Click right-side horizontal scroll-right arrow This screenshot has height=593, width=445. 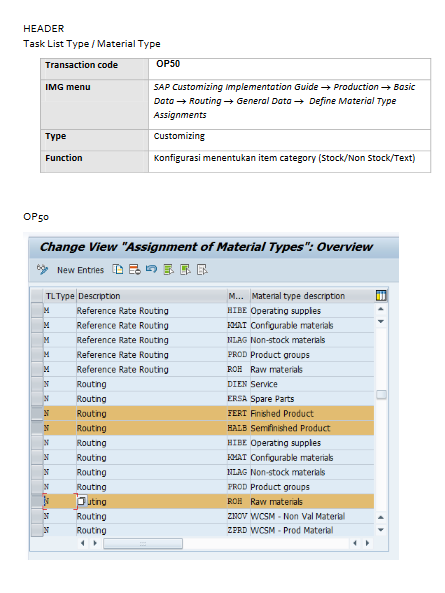(367, 543)
